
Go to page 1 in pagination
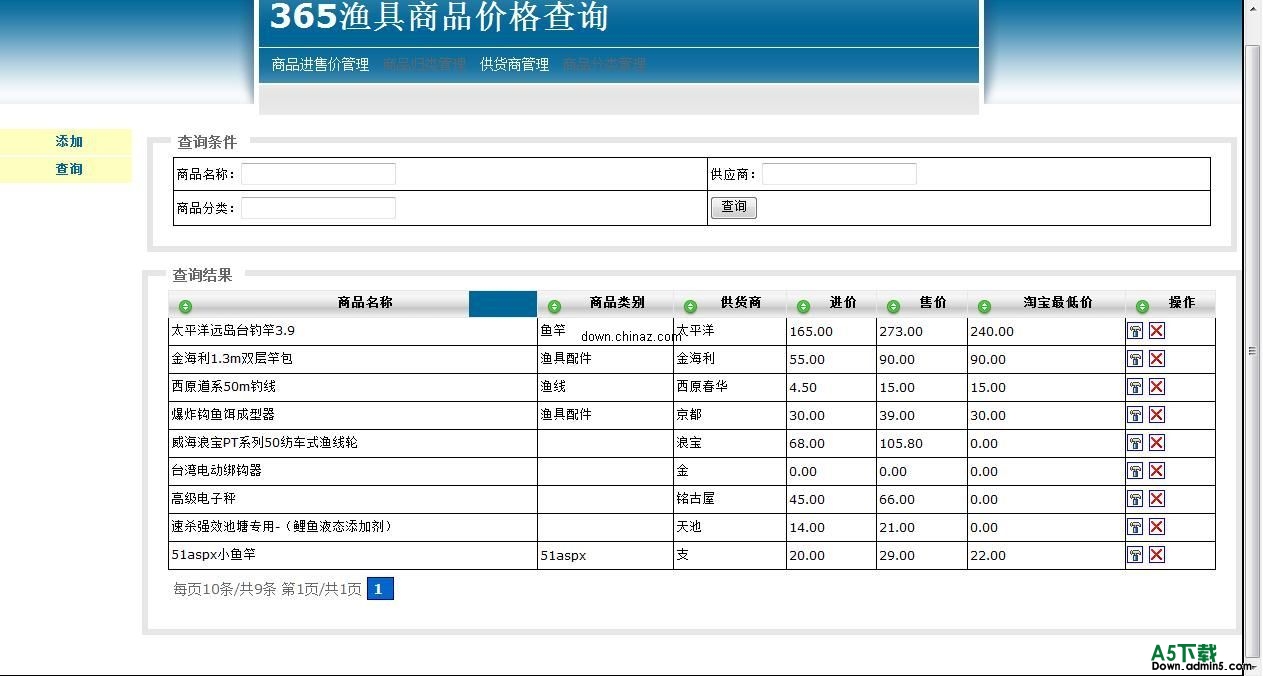(x=380, y=589)
